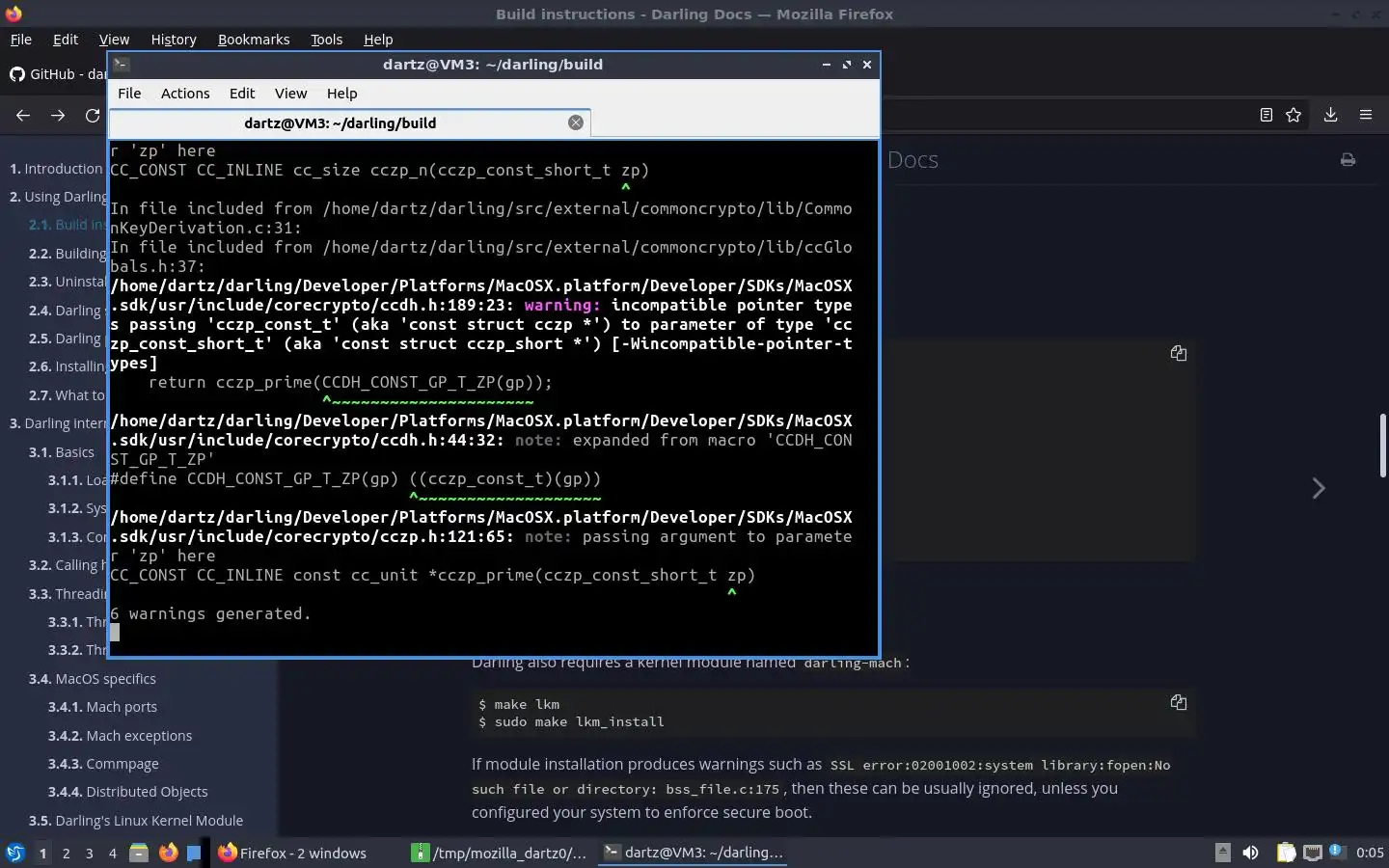1389x868 pixels.
Task: Click the clock showing 0:05
Action: (1370, 853)
